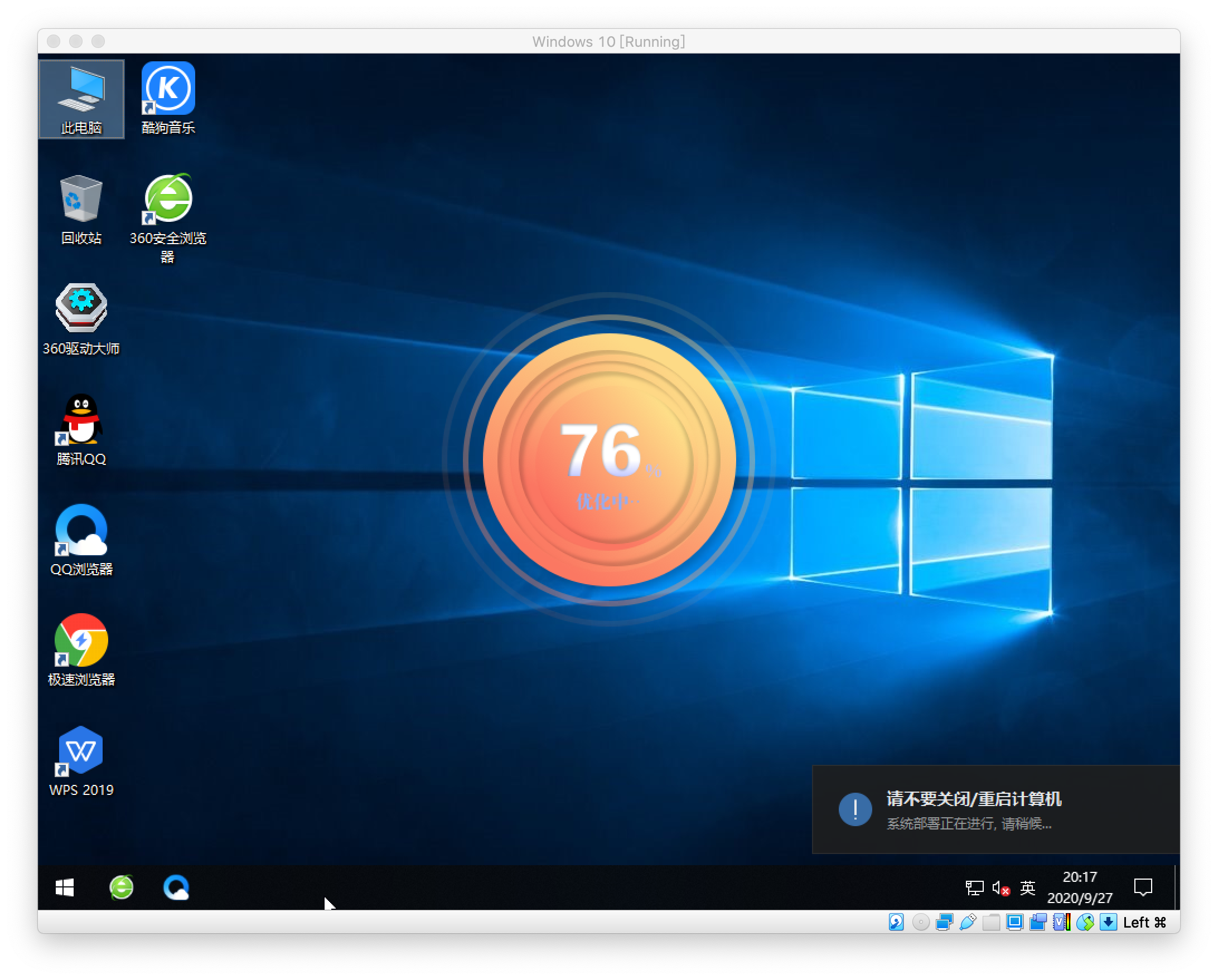This screenshot has width=1218, height=980.
Task: Click the VirtualBox USB devices icon
Action: 968,922
